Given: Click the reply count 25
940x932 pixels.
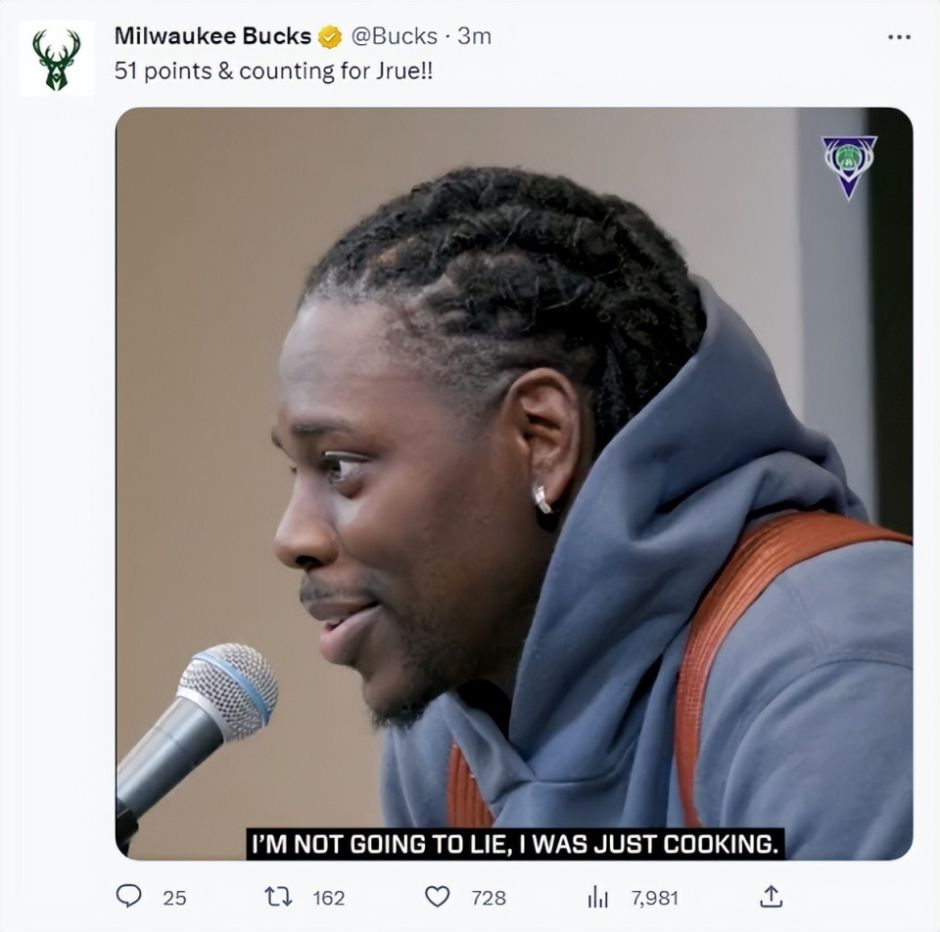Looking at the screenshot, I should 174,898.
